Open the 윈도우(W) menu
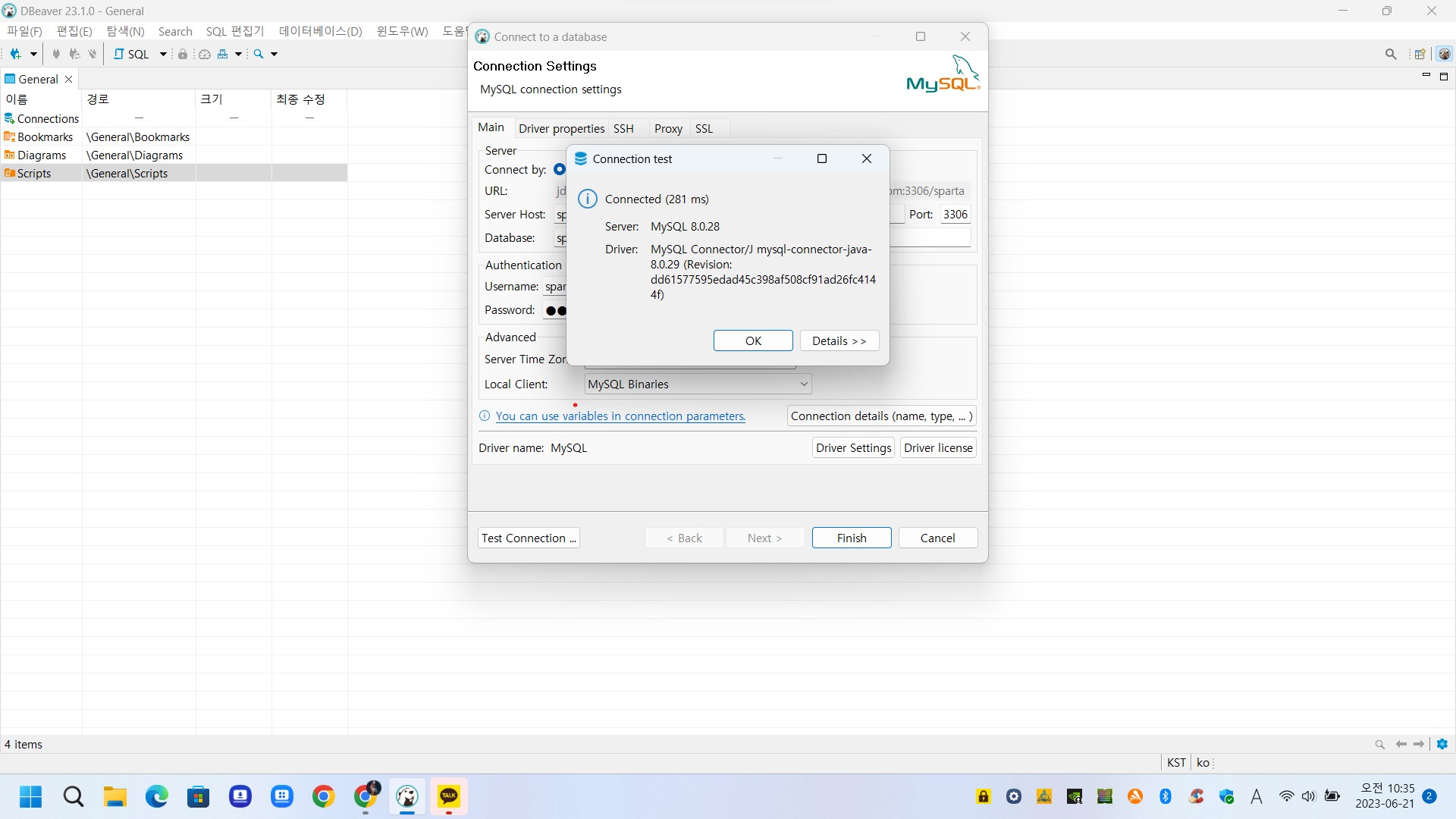 [x=403, y=31]
